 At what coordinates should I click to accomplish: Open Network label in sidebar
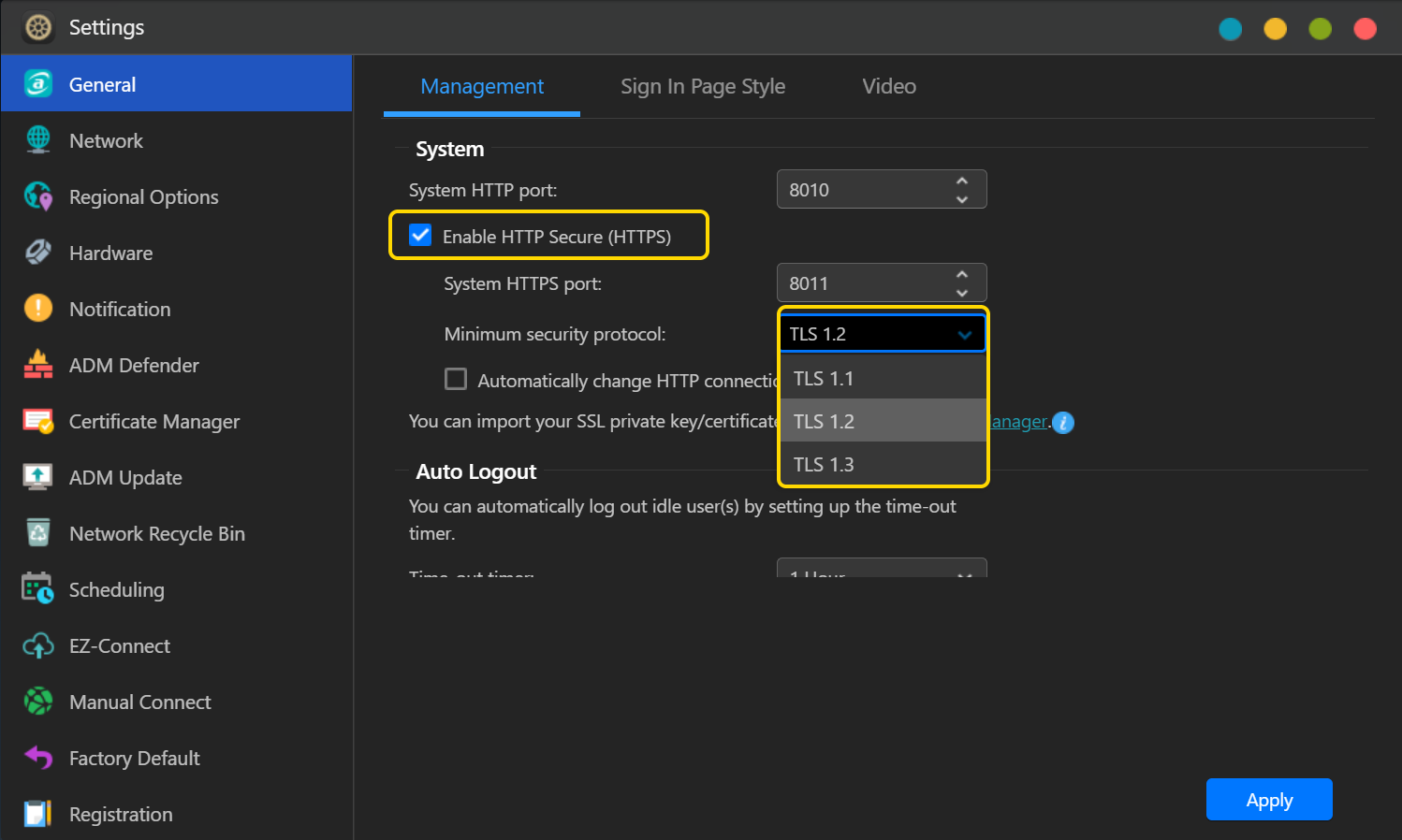pos(106,140)
